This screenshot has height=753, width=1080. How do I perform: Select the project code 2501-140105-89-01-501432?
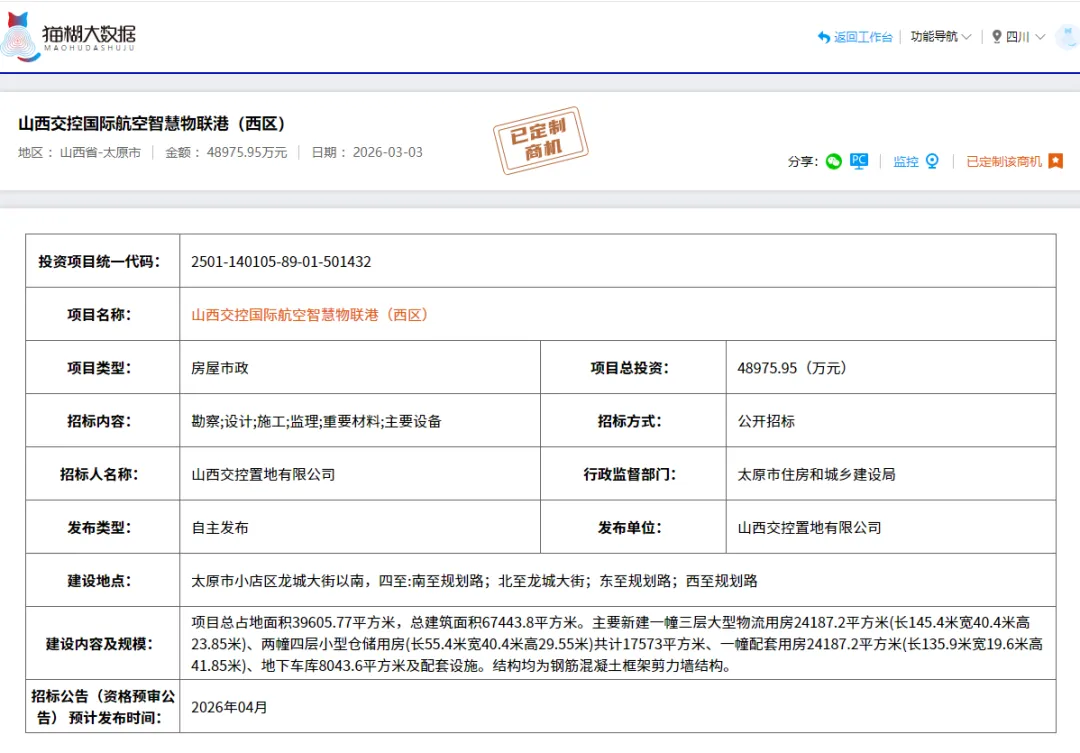pyautogui.click(x=281, y=262)
